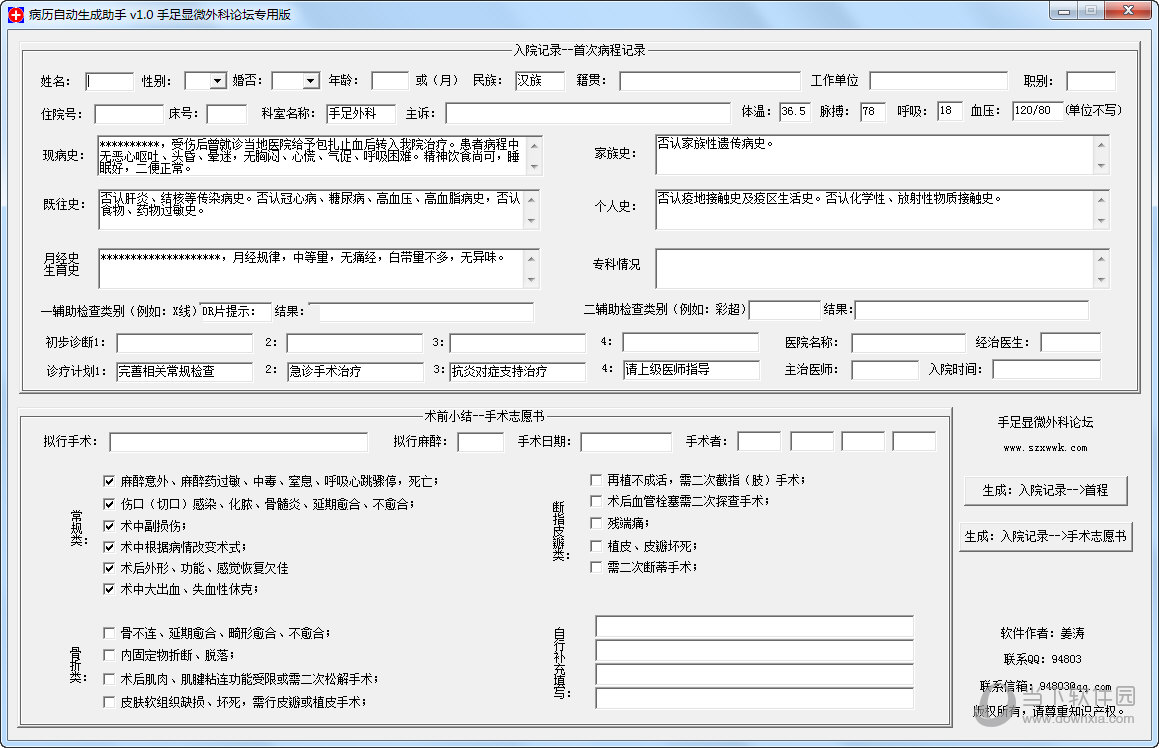The image size is (1159, 748).
Task: Click the 入院时间 input field
Action: click(x=1047, y=370)
